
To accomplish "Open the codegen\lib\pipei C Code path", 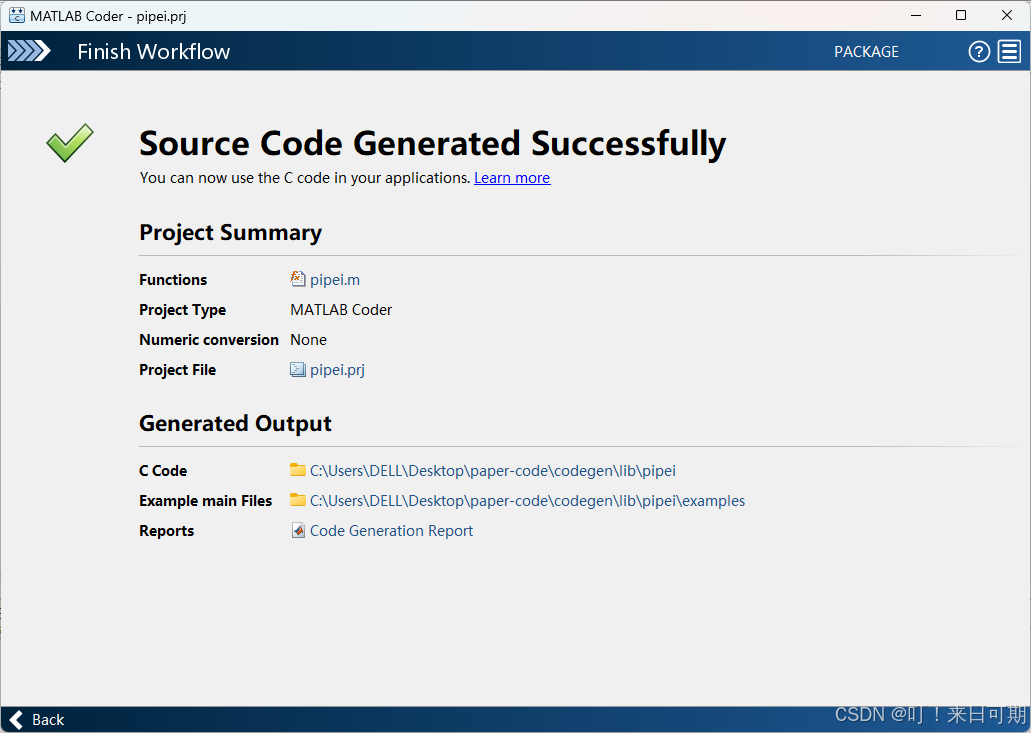I will (x=492, y=471).
